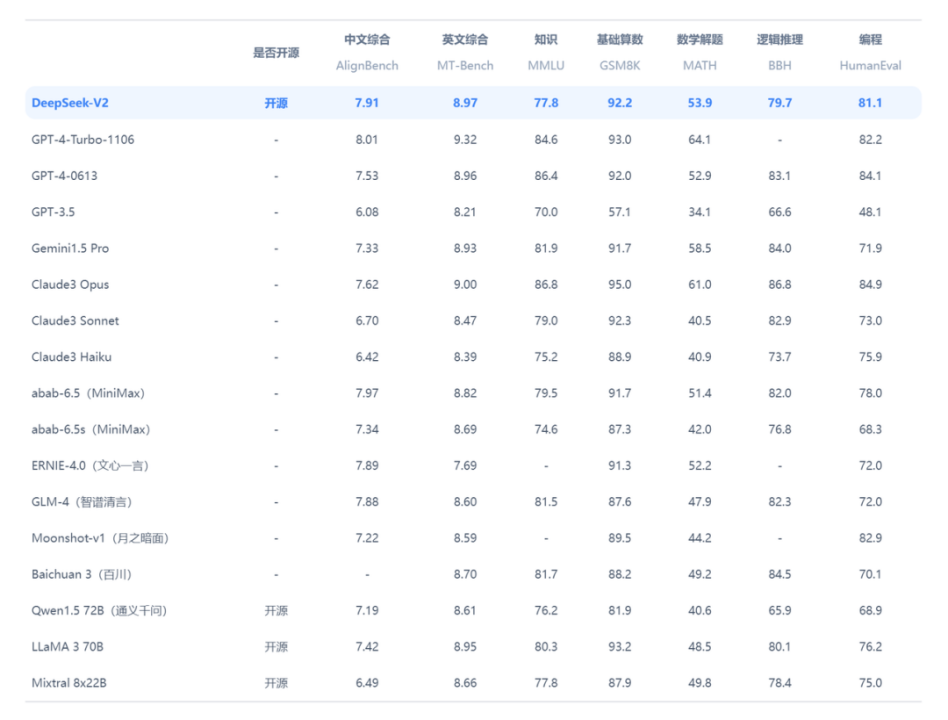The width and height of the screenshot is (948, 720).
Task: Click the abab-6.5 (MiniMax) model name
Action: point(88,394)
